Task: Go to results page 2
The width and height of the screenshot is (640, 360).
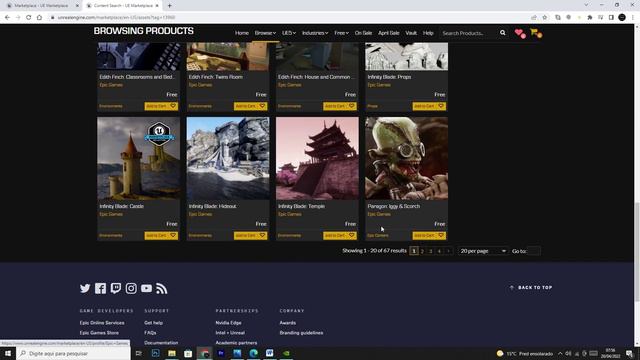Action: [422, 251]
